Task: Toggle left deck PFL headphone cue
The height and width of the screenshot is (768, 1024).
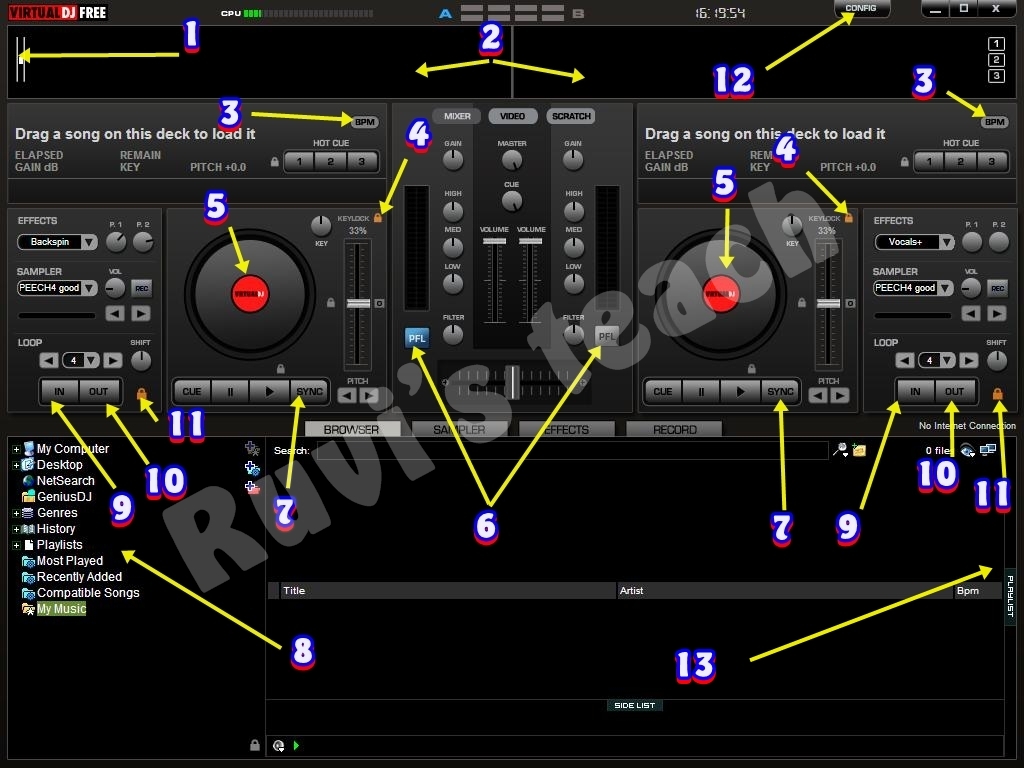Action: 417,338
